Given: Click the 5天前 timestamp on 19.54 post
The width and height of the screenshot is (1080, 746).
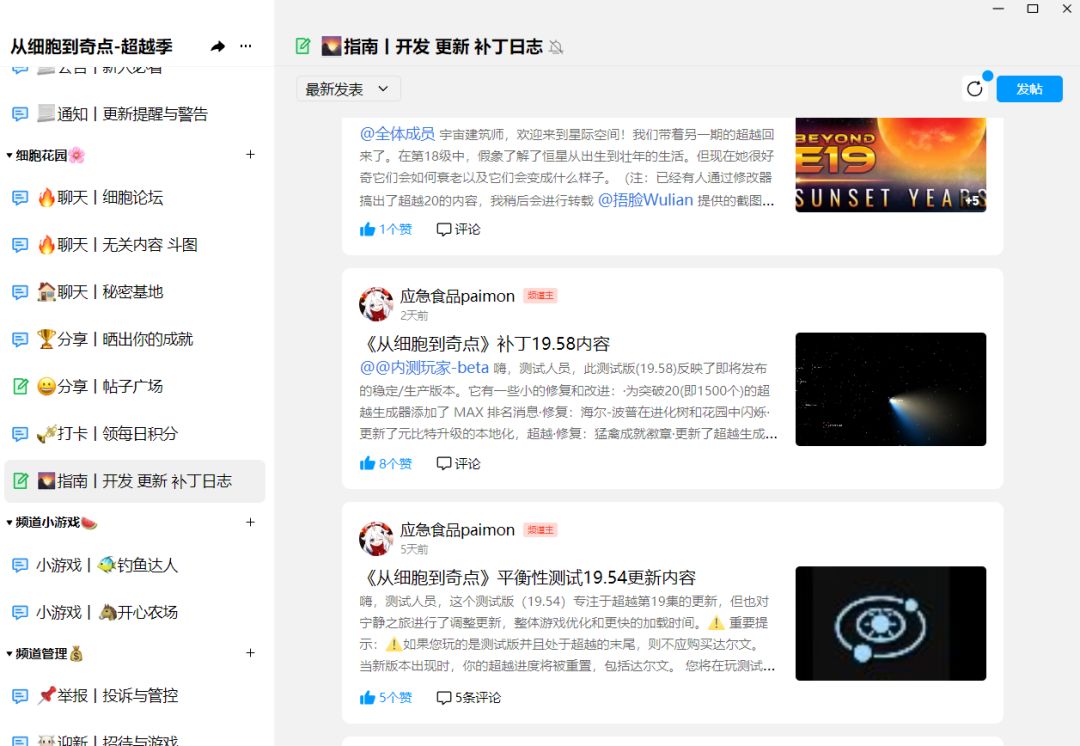Looking at the screenshot, I should coord(414,549).
